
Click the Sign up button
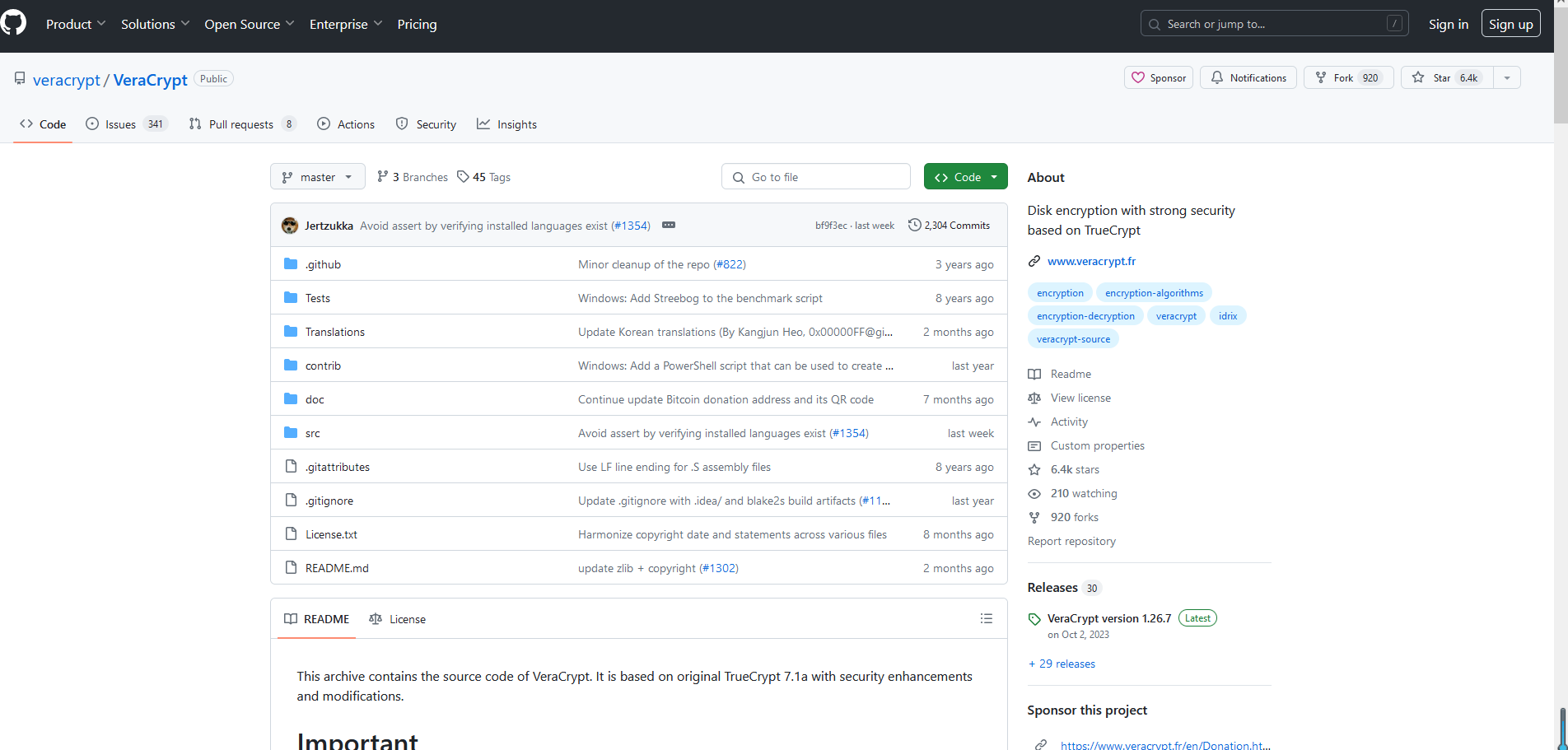tap(1510, 24)
